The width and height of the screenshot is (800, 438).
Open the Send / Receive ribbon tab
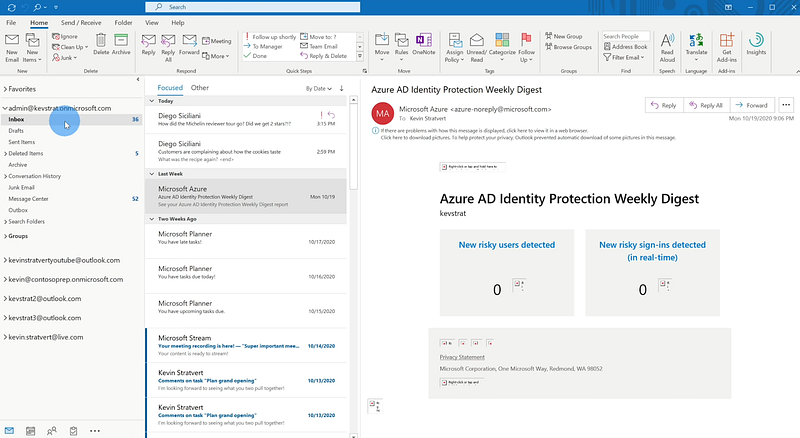(83, 21)
